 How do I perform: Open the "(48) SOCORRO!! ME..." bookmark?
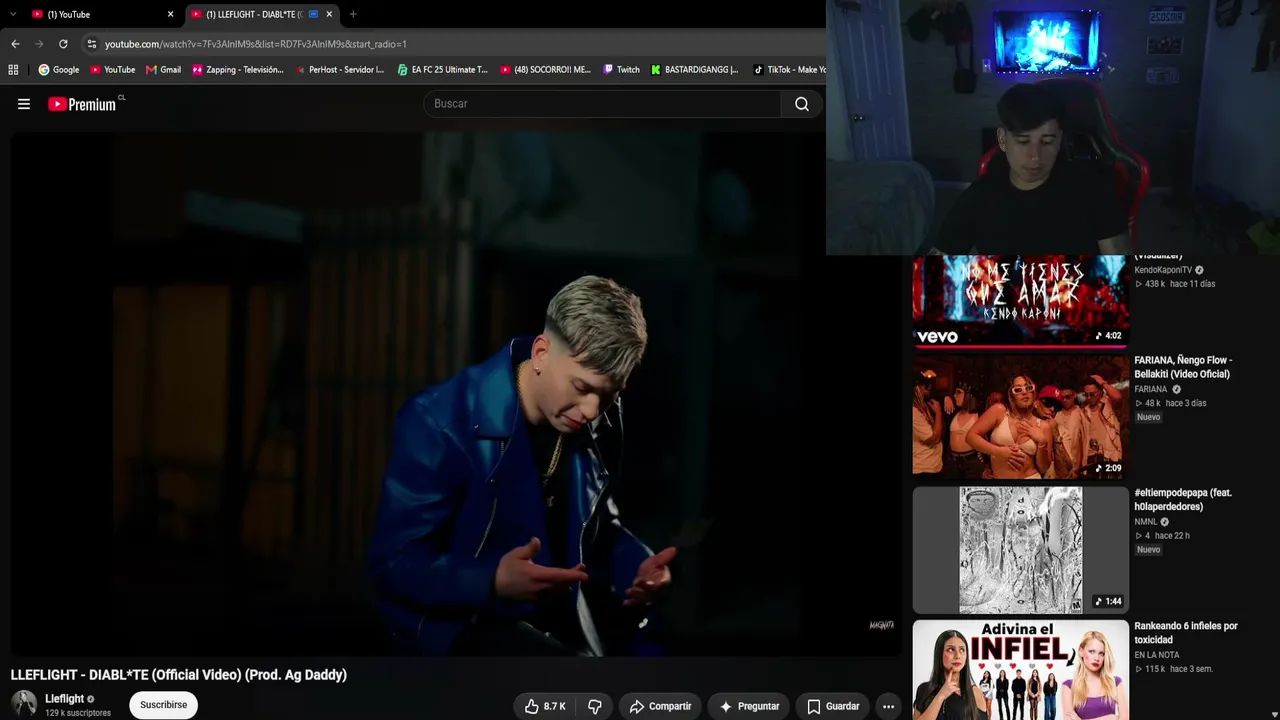[x=546, y=70]
